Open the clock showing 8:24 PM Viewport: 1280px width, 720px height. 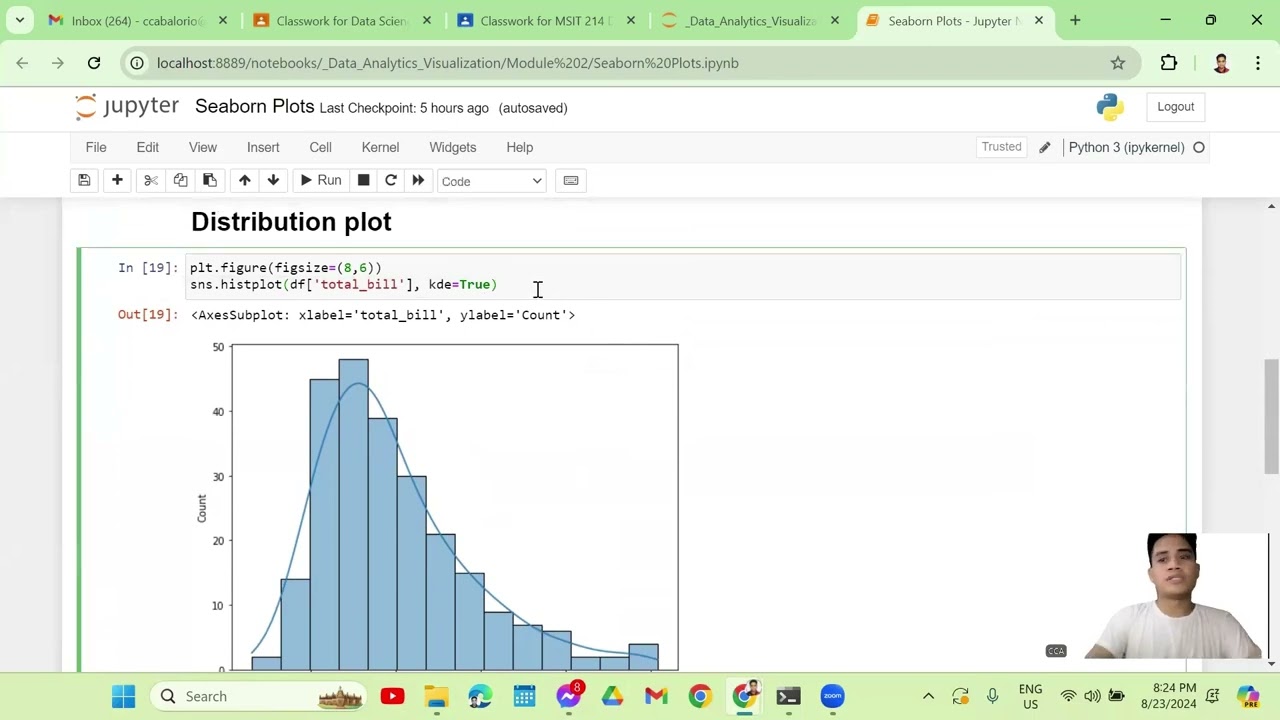[x=1168, y=696]
